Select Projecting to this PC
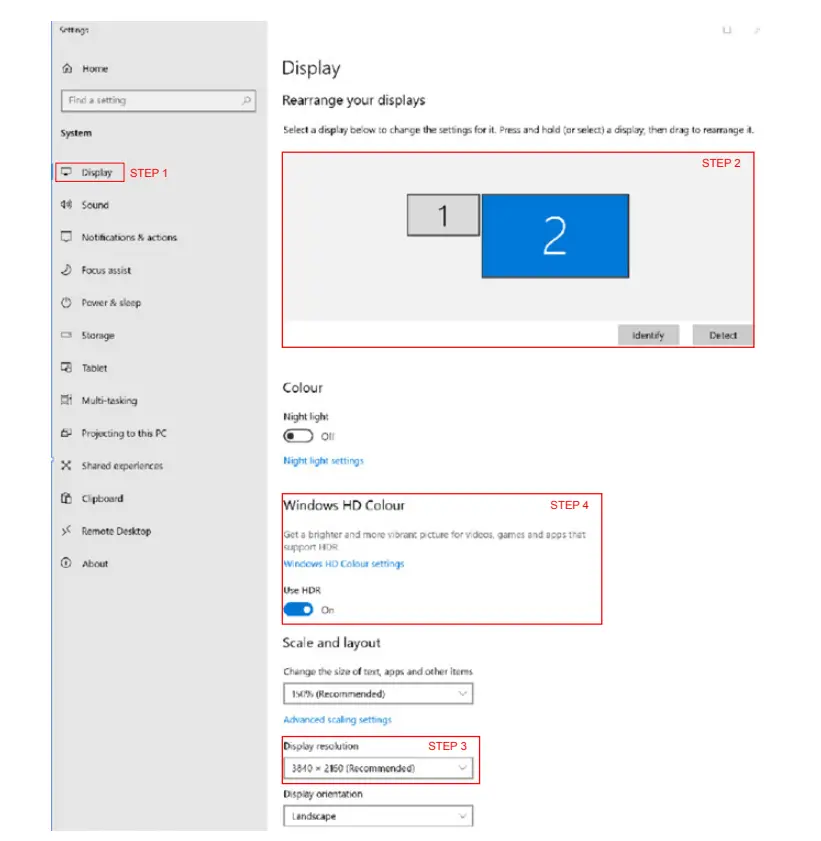821x841 pixels. tap(124, 433)
